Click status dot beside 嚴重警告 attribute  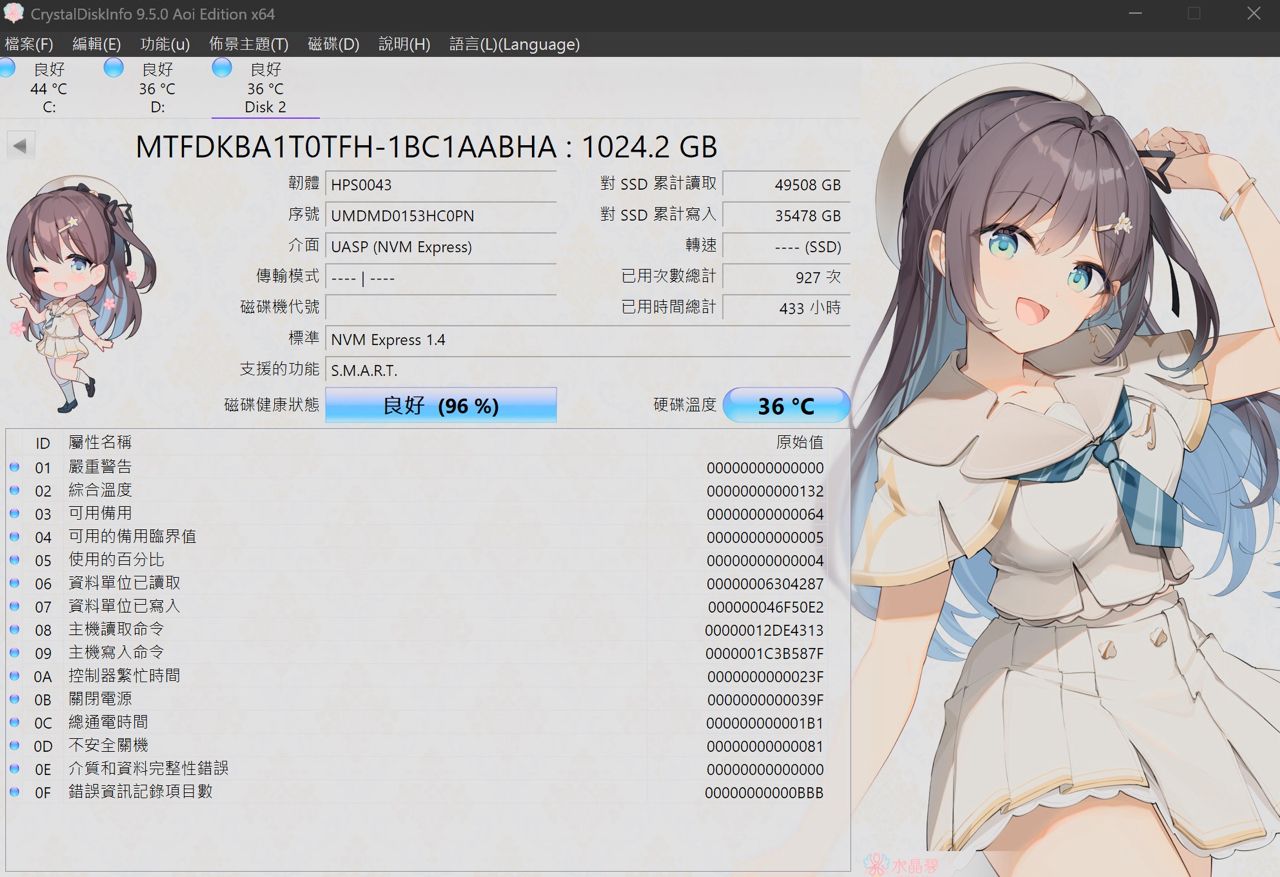coord(15,467)
